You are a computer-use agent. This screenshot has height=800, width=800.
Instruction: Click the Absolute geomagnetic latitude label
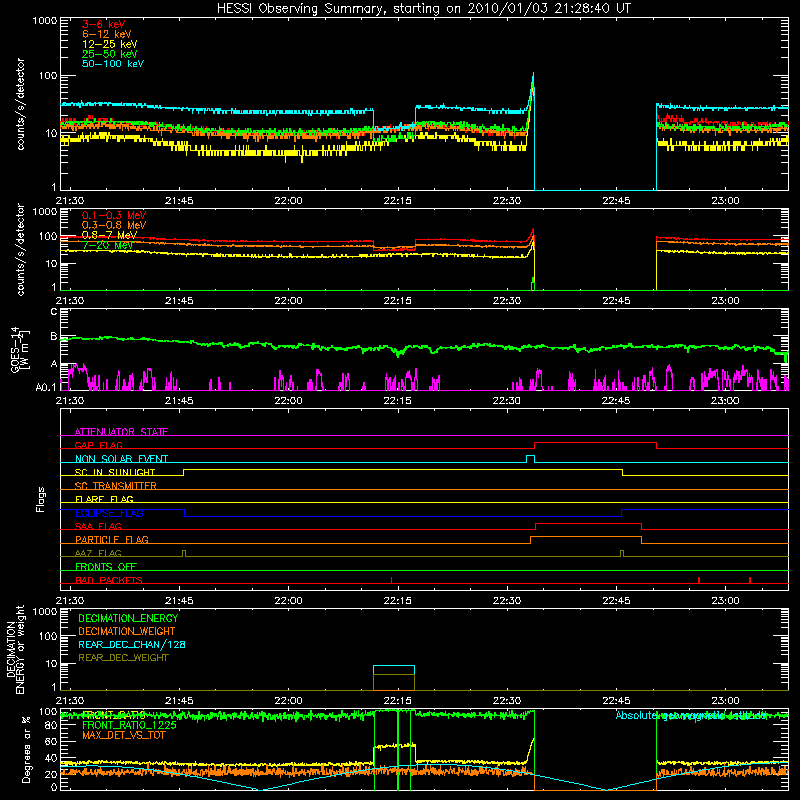(x=691, y=715)
